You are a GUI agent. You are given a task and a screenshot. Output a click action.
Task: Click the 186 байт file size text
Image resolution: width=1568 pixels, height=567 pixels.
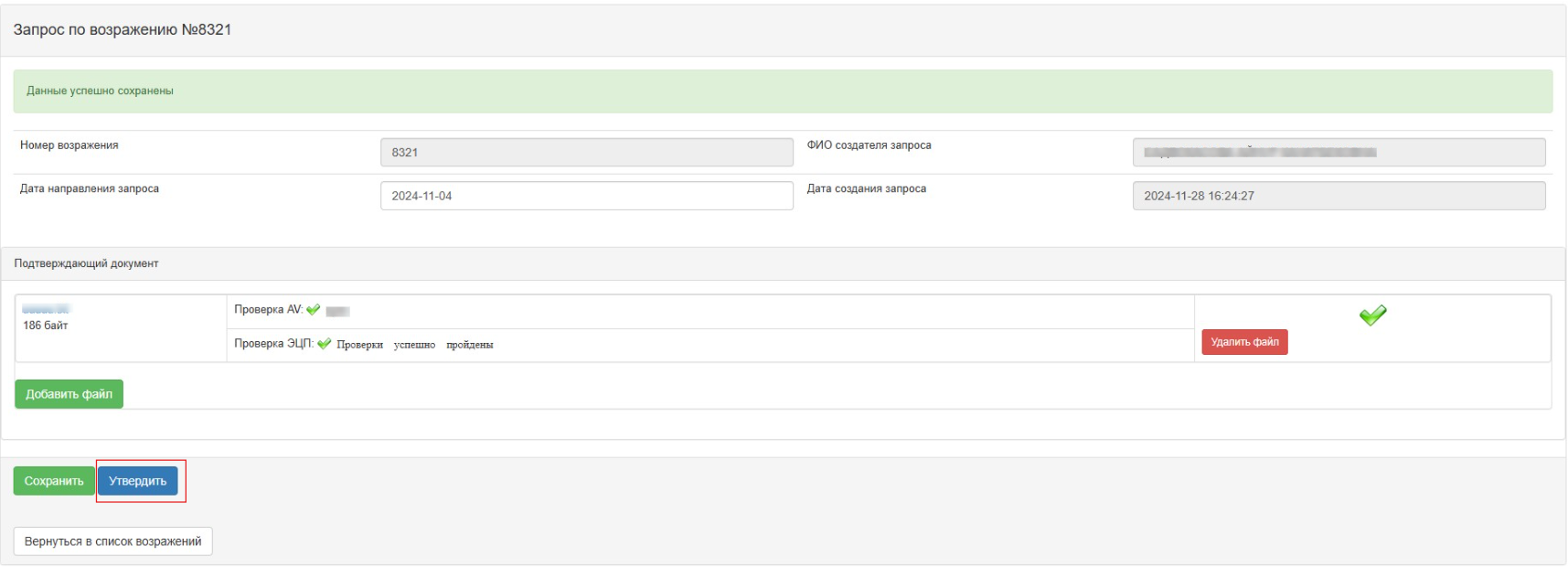(x=46, y=326)
